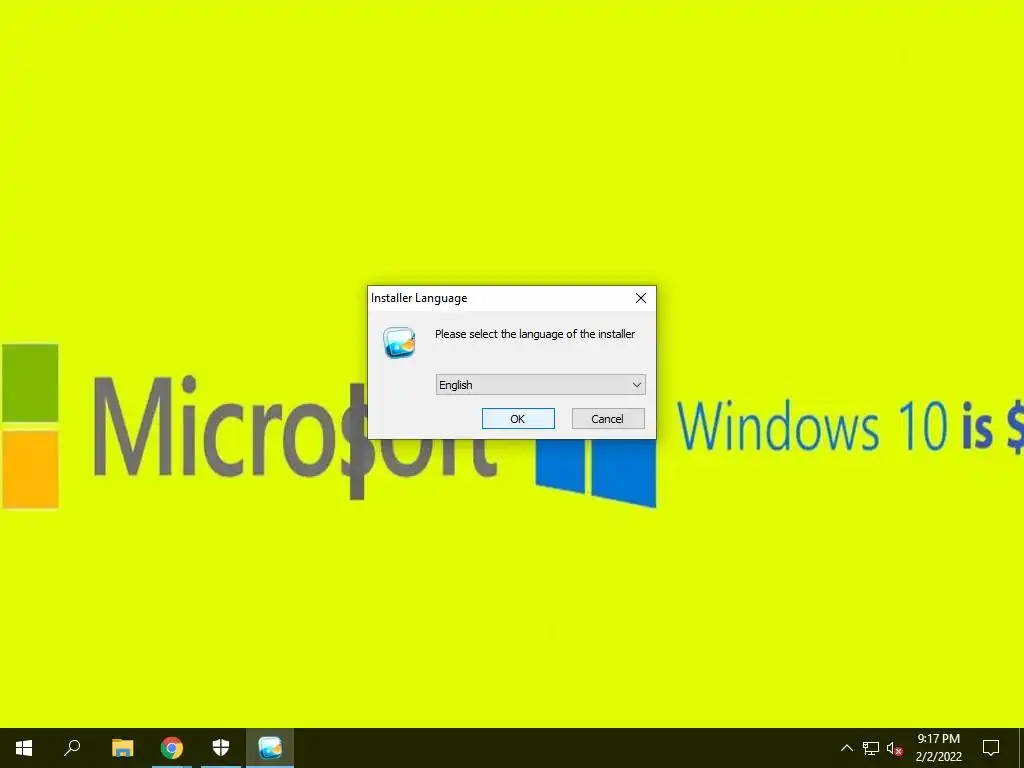1024x768 pixels.
Task: Open the Windows Start menu
Action: click(24, 748)
